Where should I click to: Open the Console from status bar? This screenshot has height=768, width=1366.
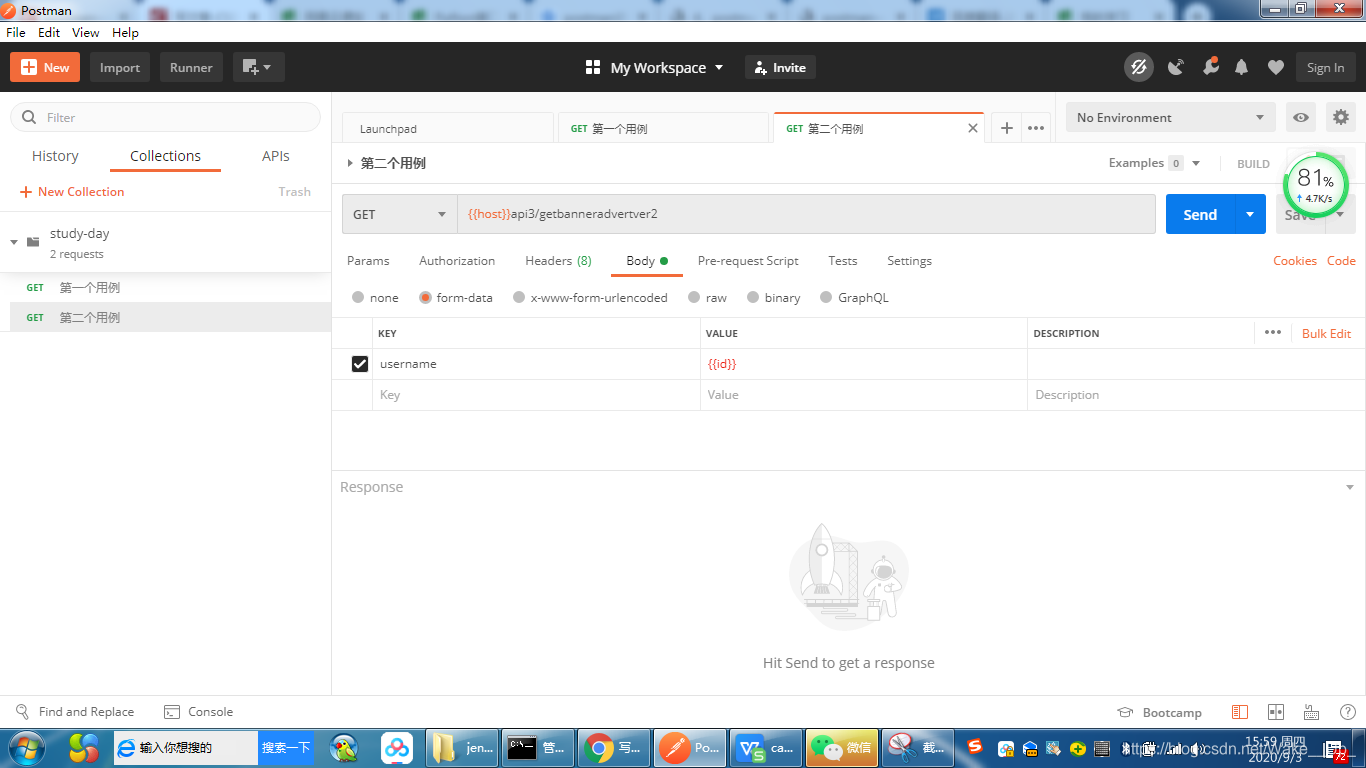pyautogui.click(x=198, y=712)
